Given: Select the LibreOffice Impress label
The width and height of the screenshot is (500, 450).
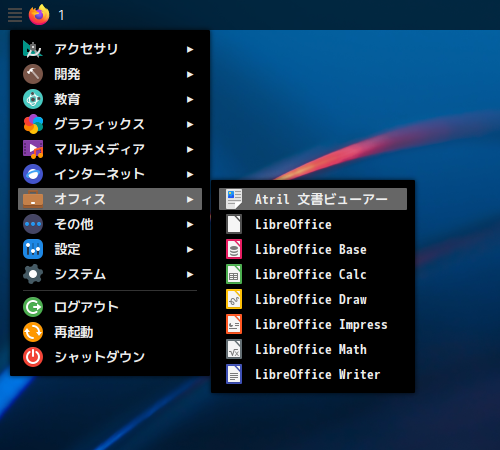Looking at the screenshot, I should point(321,324).
